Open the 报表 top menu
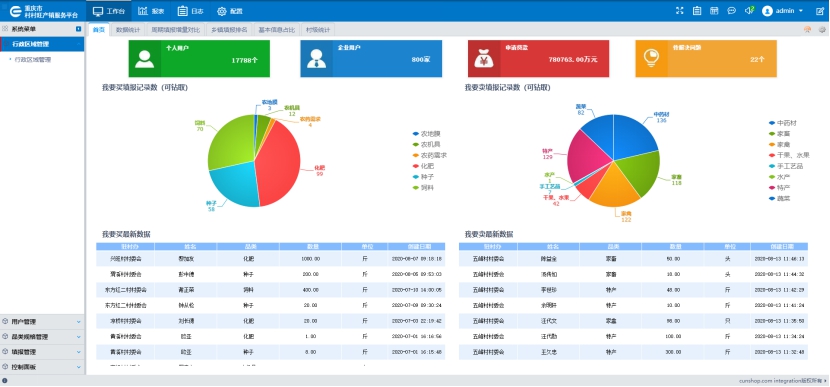Screen dimensions: 830x387 (x=151, y=11)
